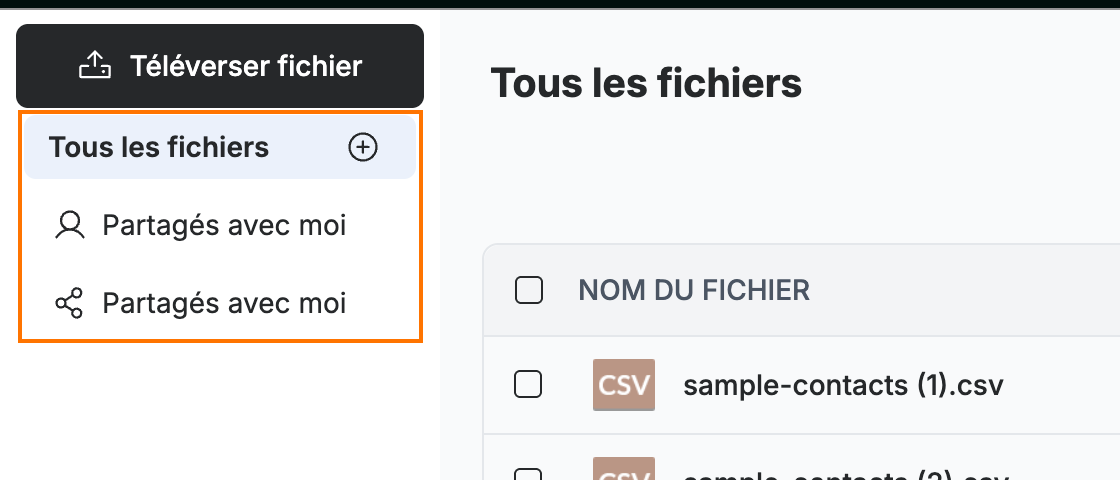Select the Tous les fichiers sidebar item text
Screen dimensions: 1120x480
tap(159, 147)
